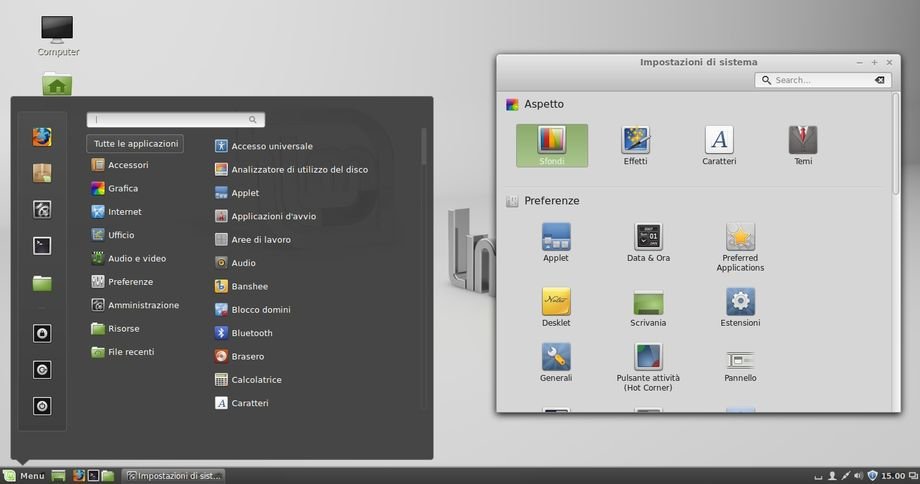Open the Desklet settings icon
Image resolution: width=920 pixels, height=484 pixels.
(x=556, y=307)
